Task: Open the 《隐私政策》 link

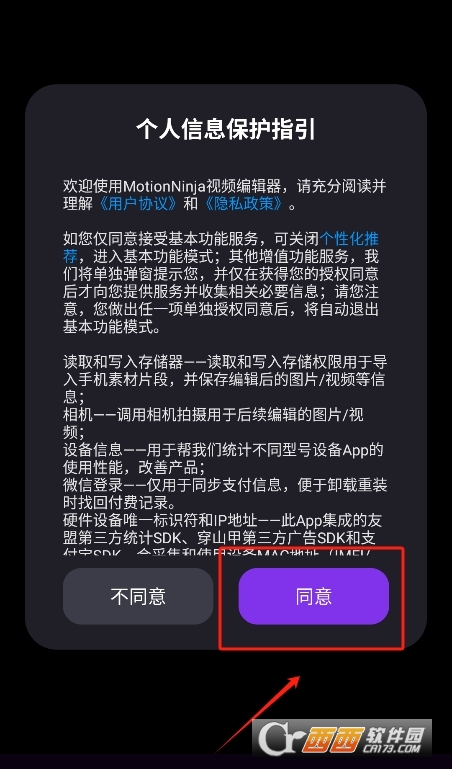Action: (243, 204)
